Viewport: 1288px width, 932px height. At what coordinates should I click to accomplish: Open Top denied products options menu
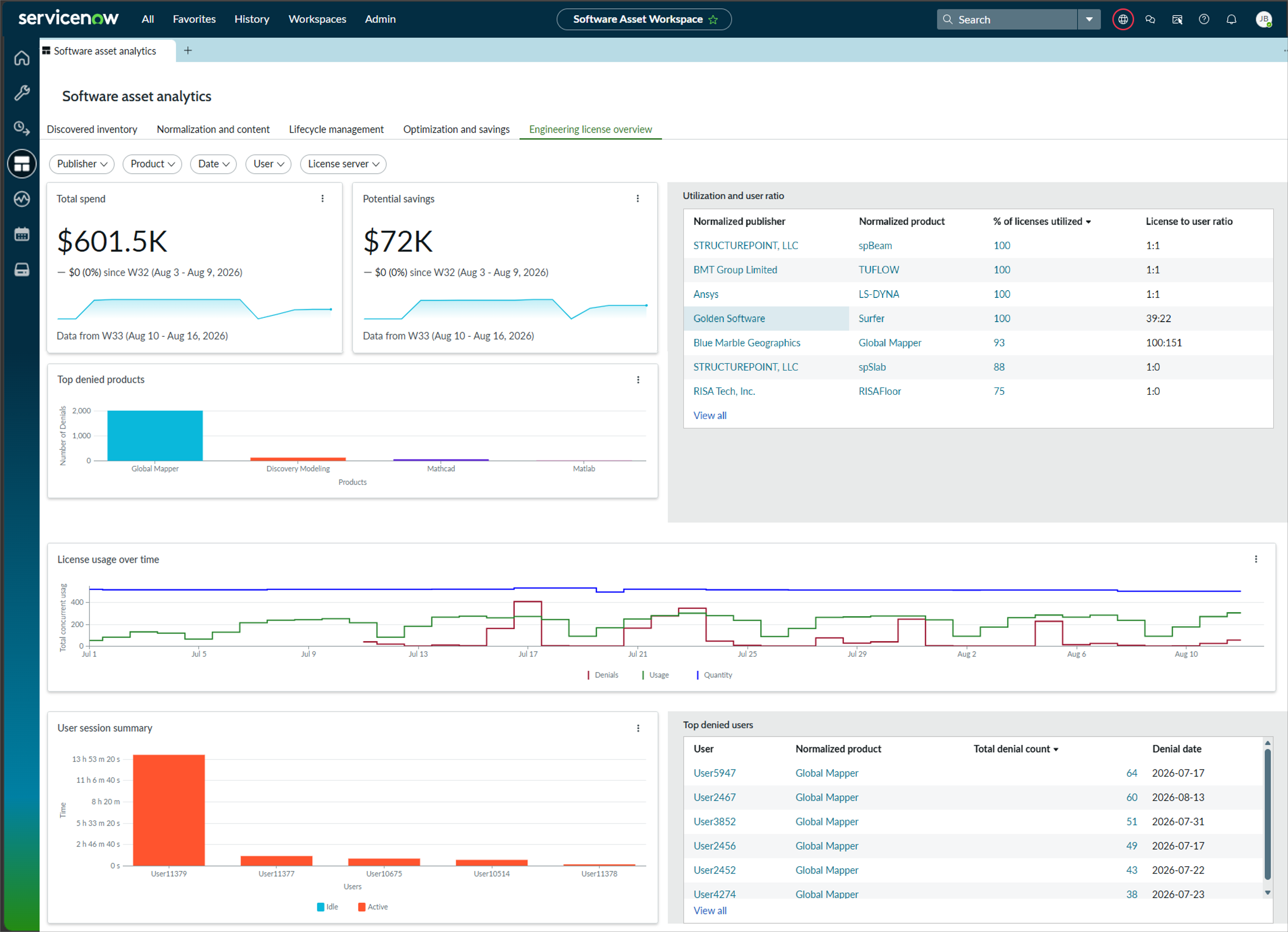[x=638, y=379]
